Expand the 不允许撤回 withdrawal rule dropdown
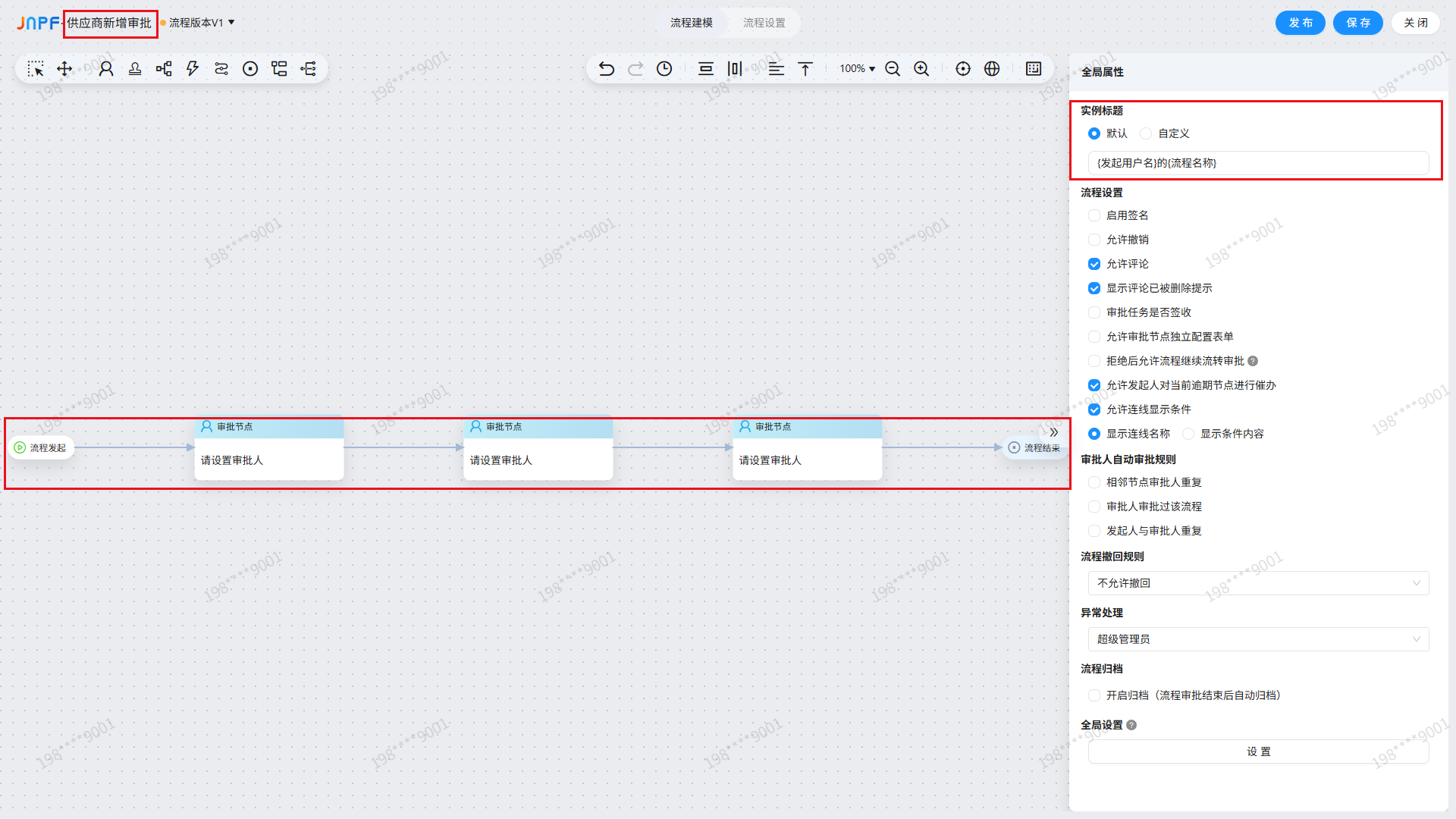Image resolution: width=1456 pixels, height=819 pixels. click(x=1259, y=583)
